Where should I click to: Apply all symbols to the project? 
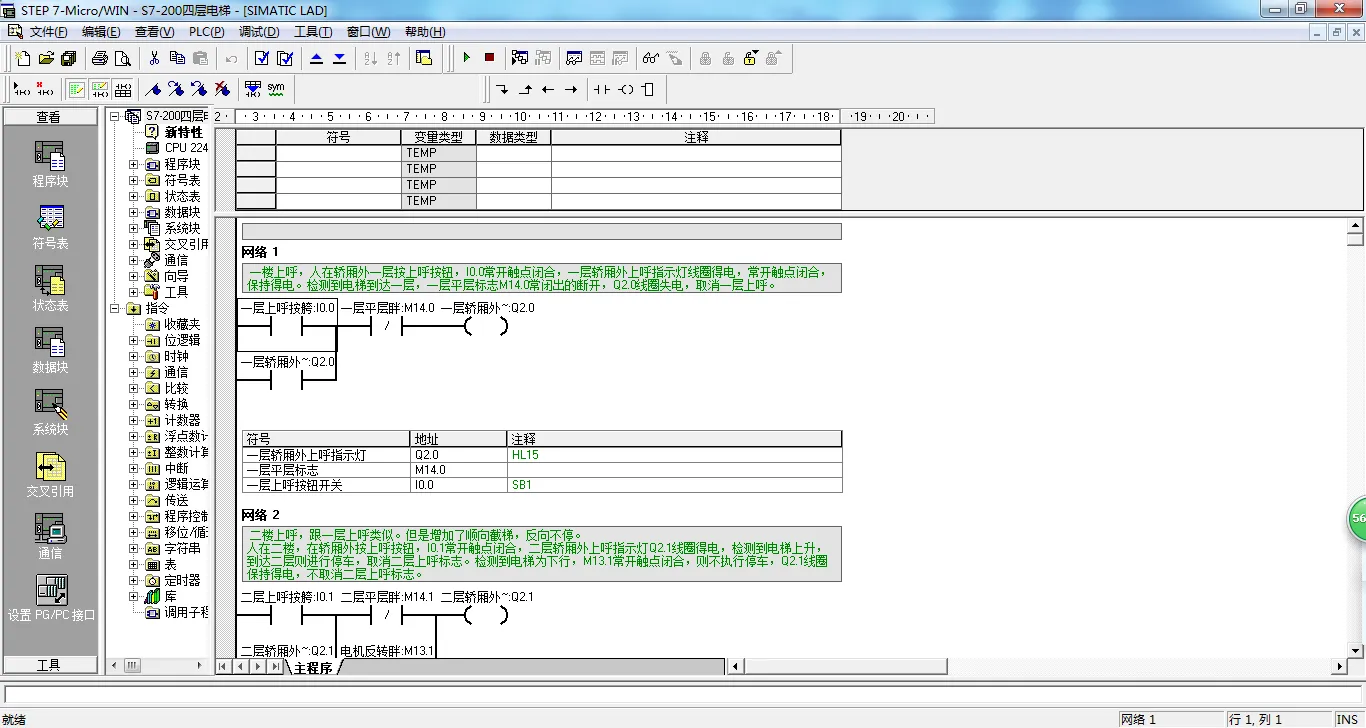[253, 89]
